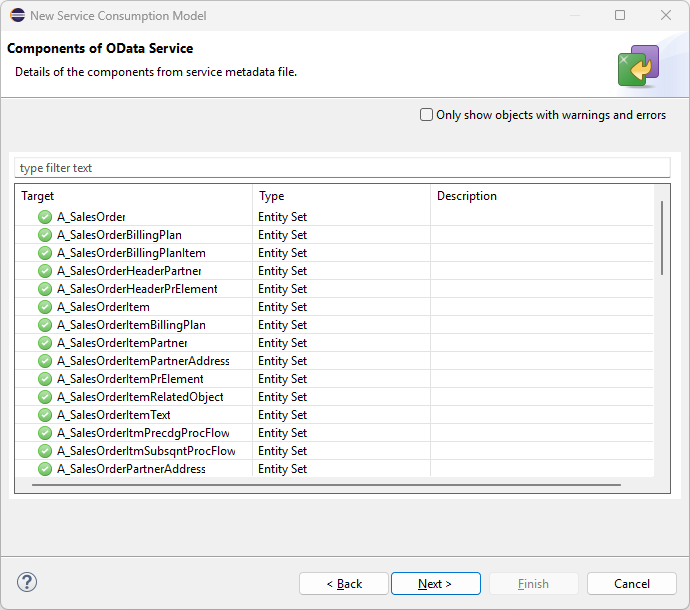Click the horizontal scrollbar under the table
Screen dimensions: 690x610
[x=325, y=485]
